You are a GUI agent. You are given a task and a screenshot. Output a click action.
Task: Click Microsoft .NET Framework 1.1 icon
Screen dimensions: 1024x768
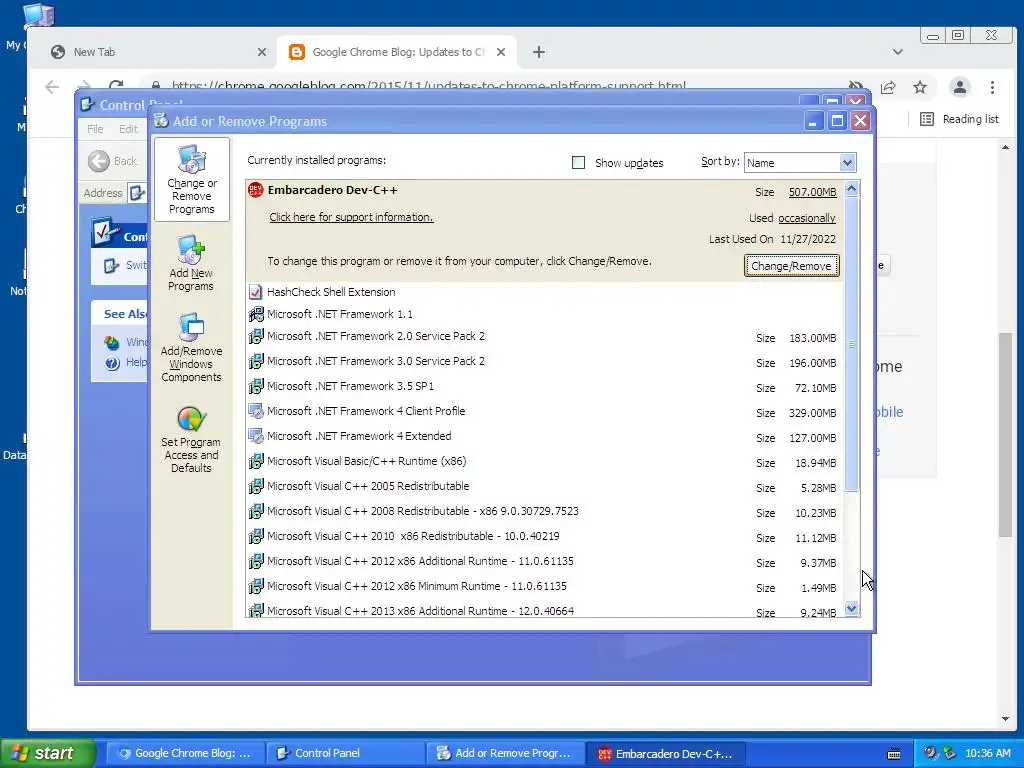[x=256, y=314]
